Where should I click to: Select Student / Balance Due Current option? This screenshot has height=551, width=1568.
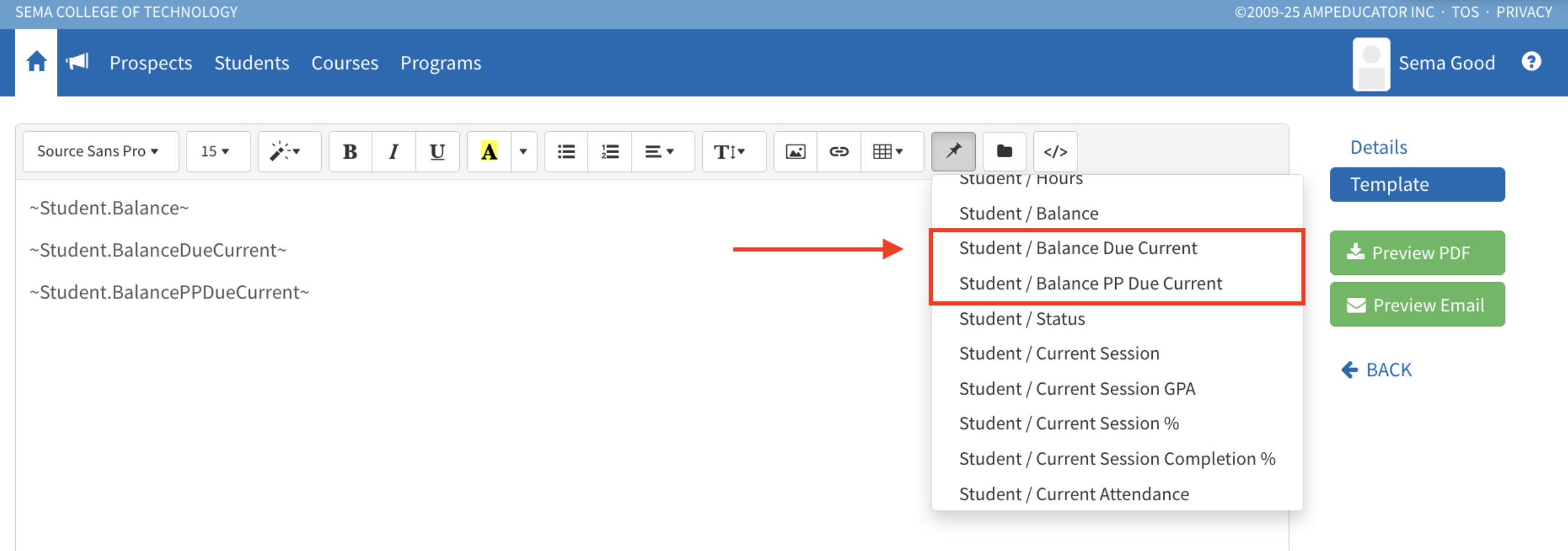point(1077,248)
